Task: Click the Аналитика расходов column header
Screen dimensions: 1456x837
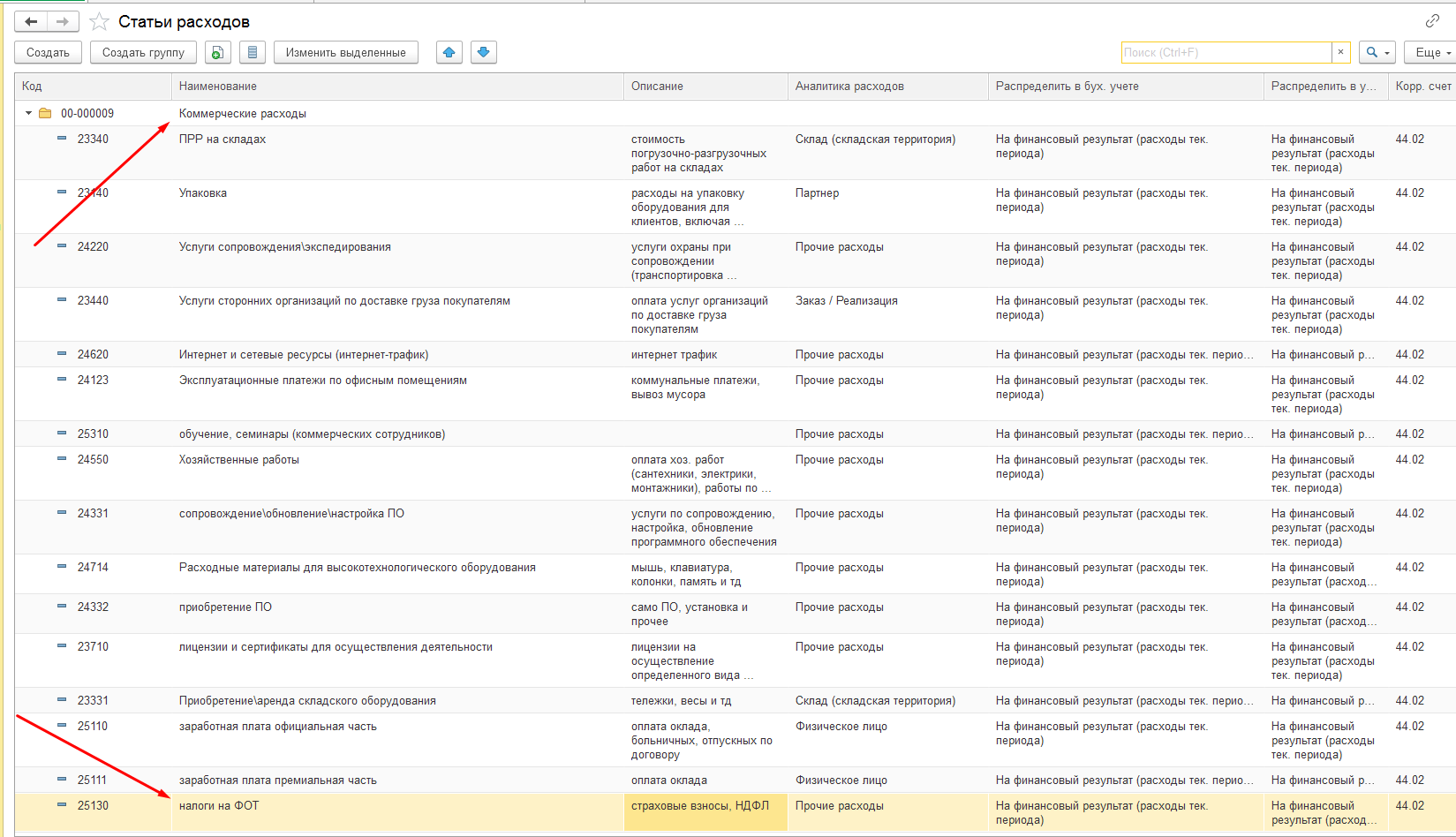Action: click(x=887, y=87)
